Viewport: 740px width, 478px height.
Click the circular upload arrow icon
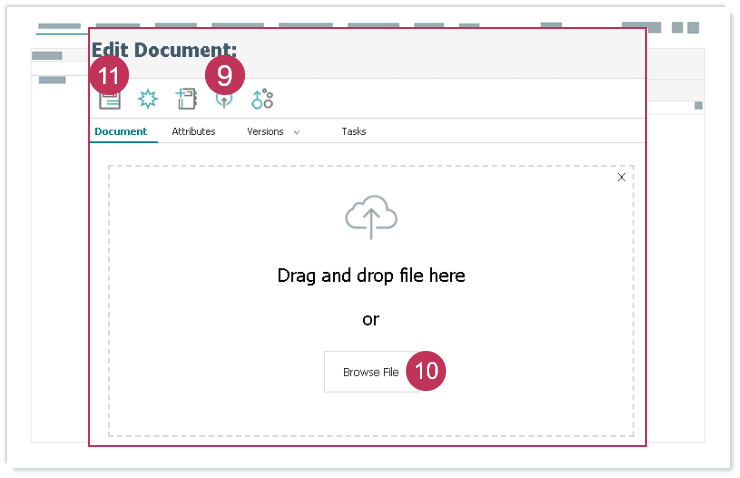224,100
